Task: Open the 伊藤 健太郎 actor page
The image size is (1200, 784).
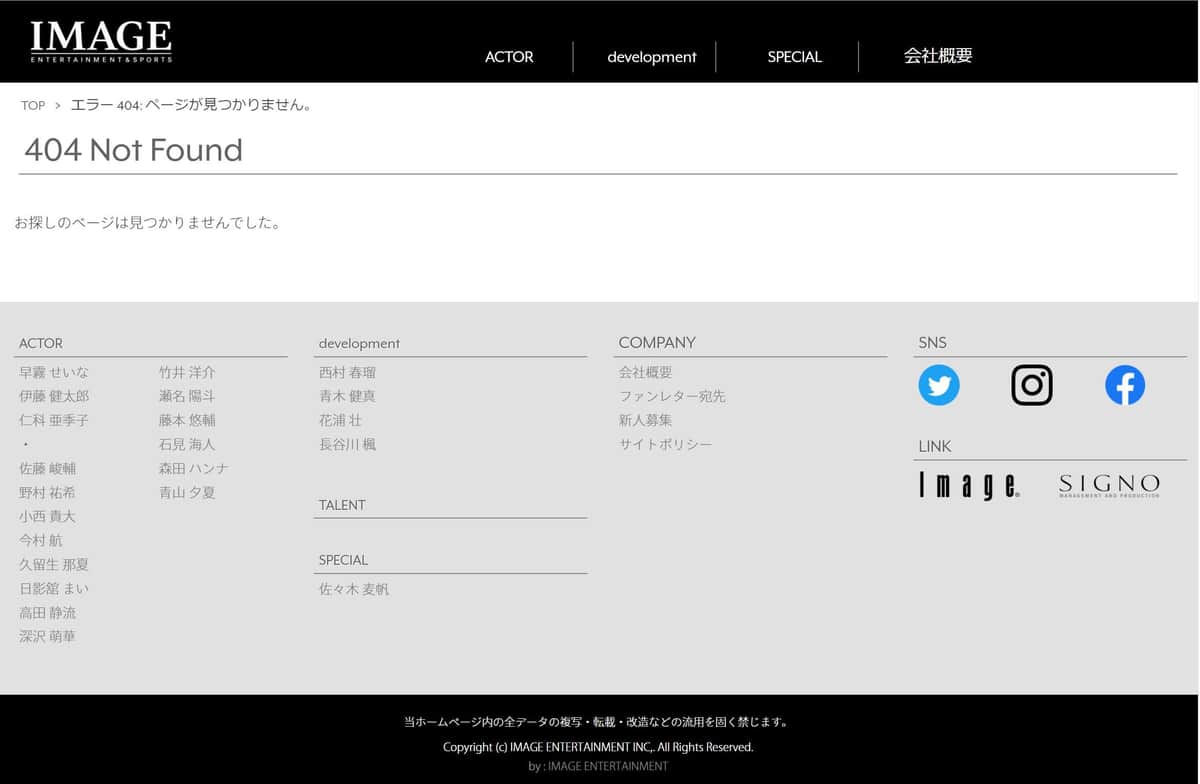Action: (x=54, y=395)
